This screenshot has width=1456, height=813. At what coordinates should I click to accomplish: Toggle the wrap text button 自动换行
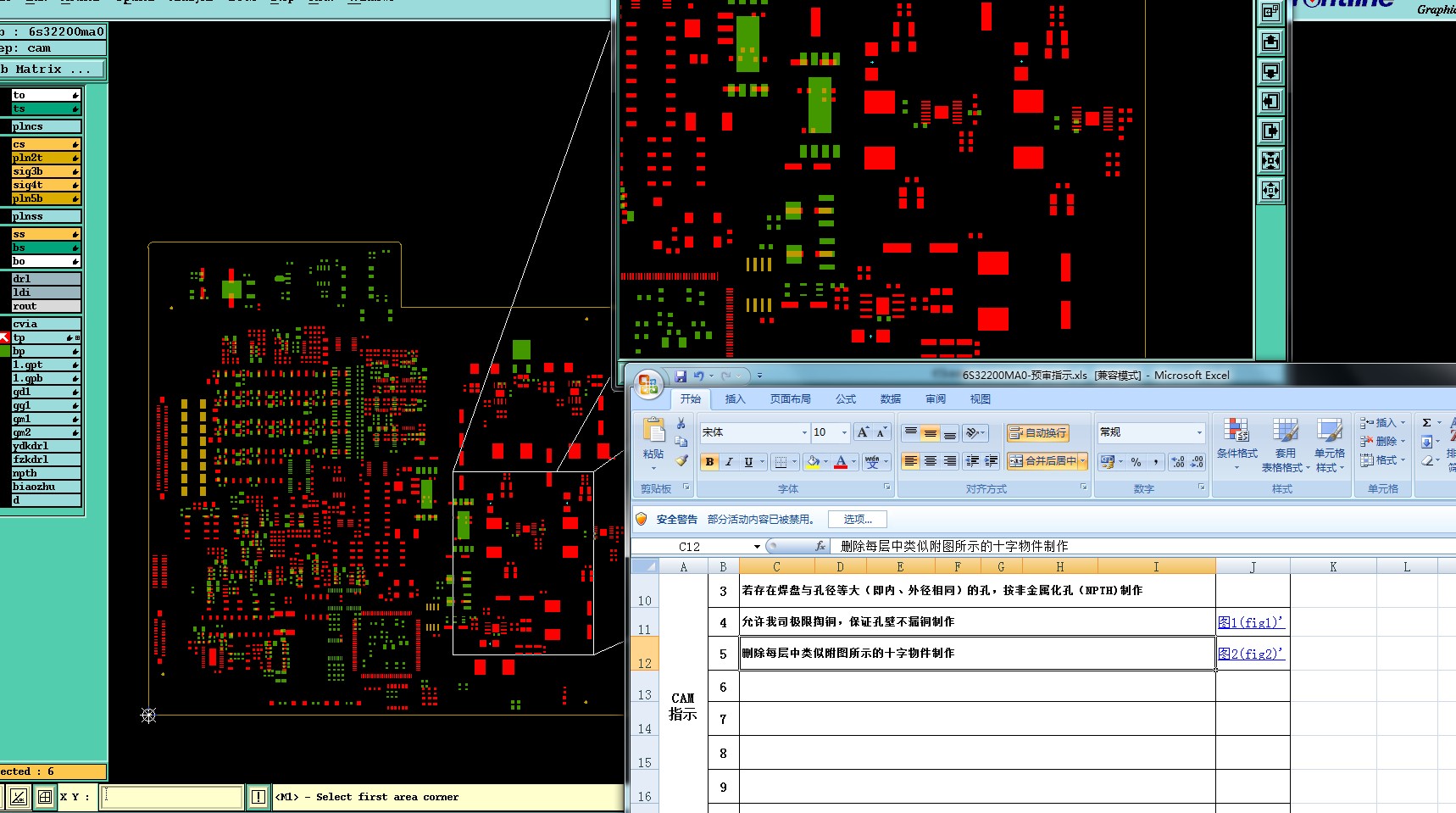(x=1038, y=433)
